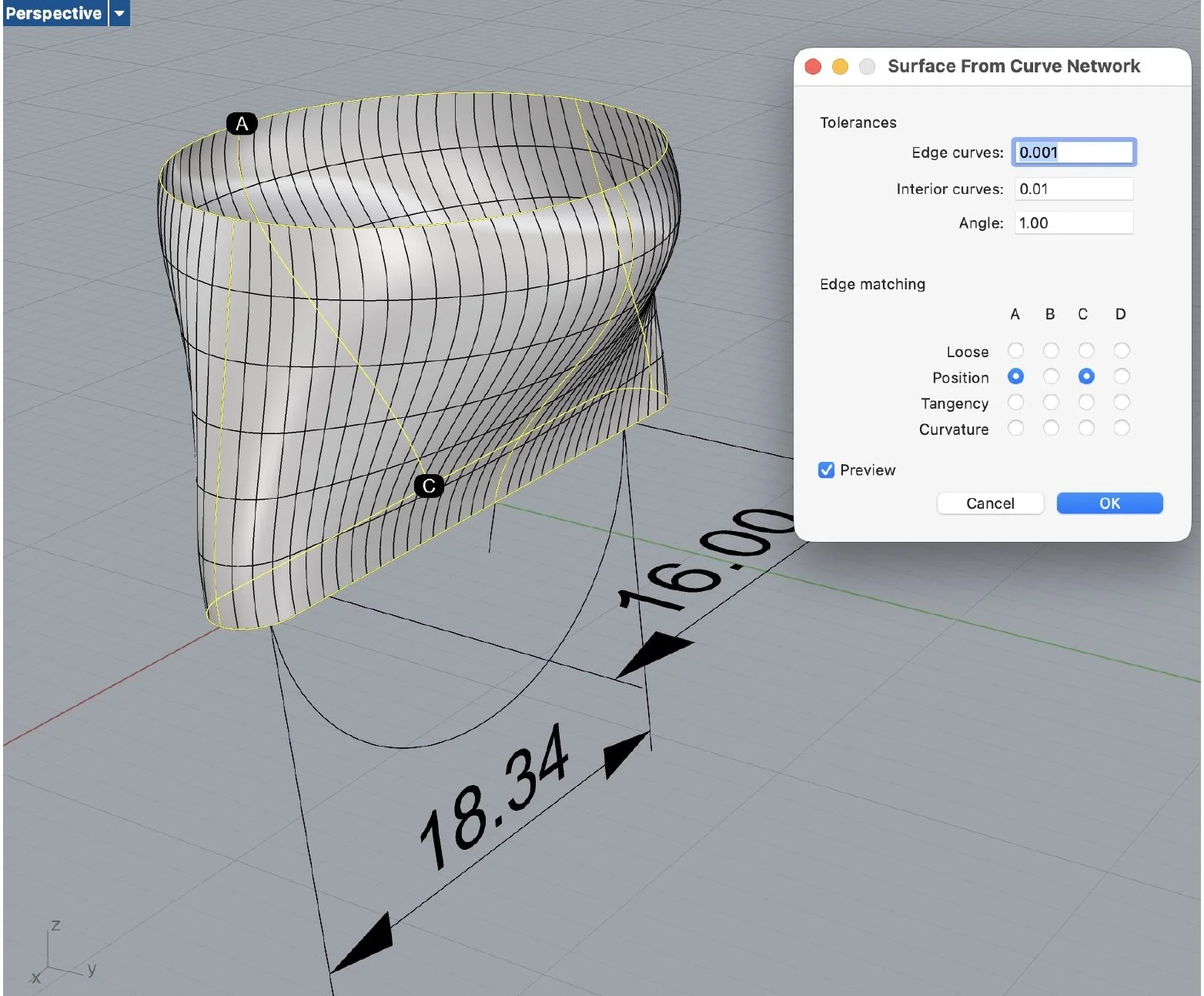
Task: Cancel the Surface From Curve Network dialog
Action: [990, 503]
